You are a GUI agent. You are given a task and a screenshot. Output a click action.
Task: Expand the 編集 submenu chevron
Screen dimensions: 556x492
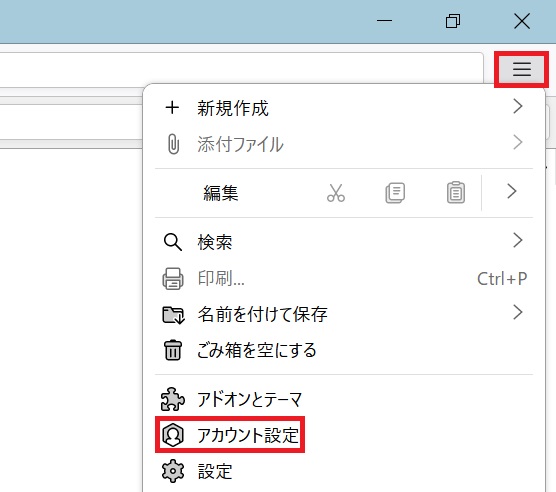511,191
